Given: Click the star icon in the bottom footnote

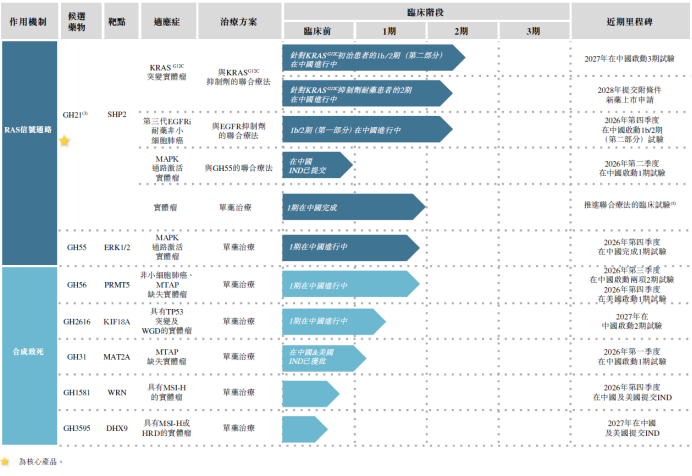Looking at the screenshot, I should click(x=6, y=461).
